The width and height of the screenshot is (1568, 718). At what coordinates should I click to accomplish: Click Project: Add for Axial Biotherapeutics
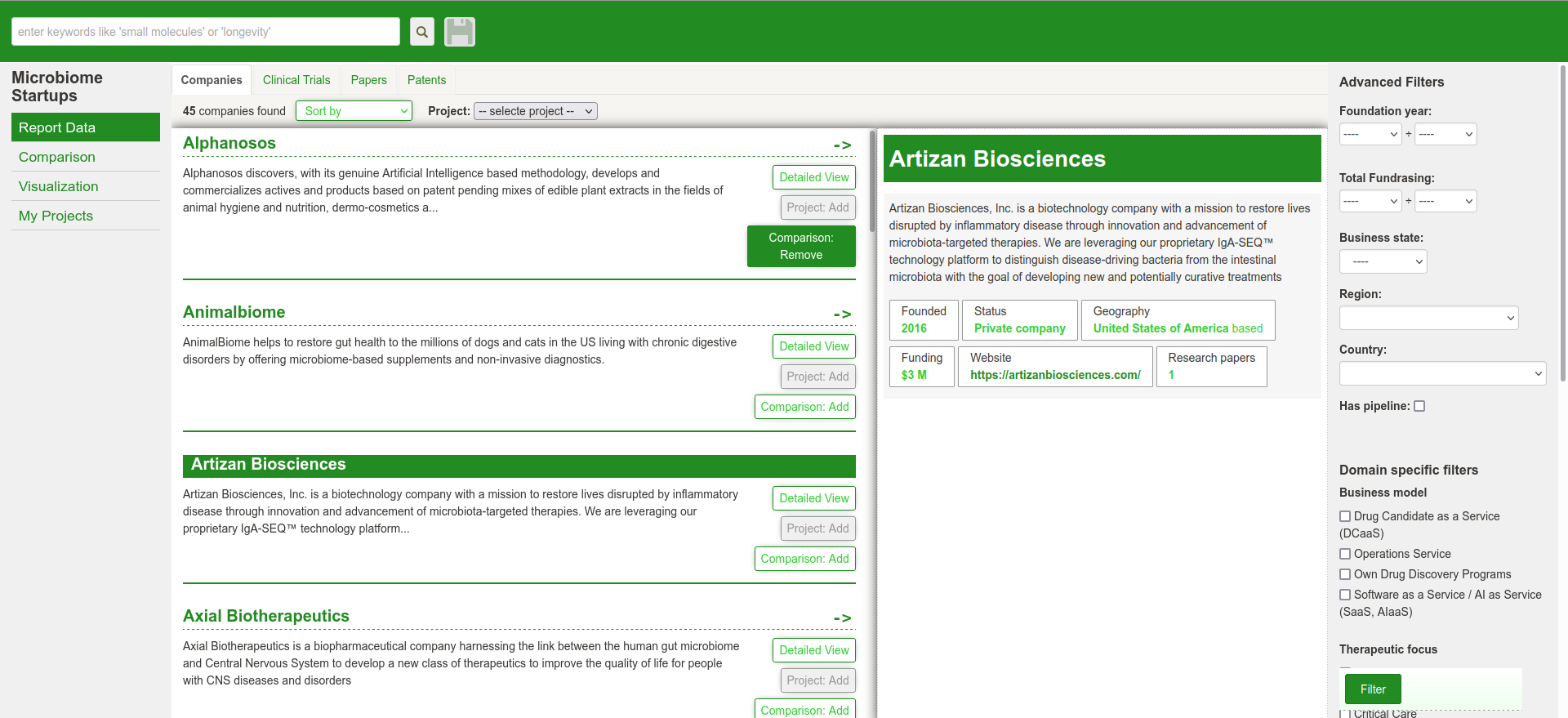click(x=817, y=680)
